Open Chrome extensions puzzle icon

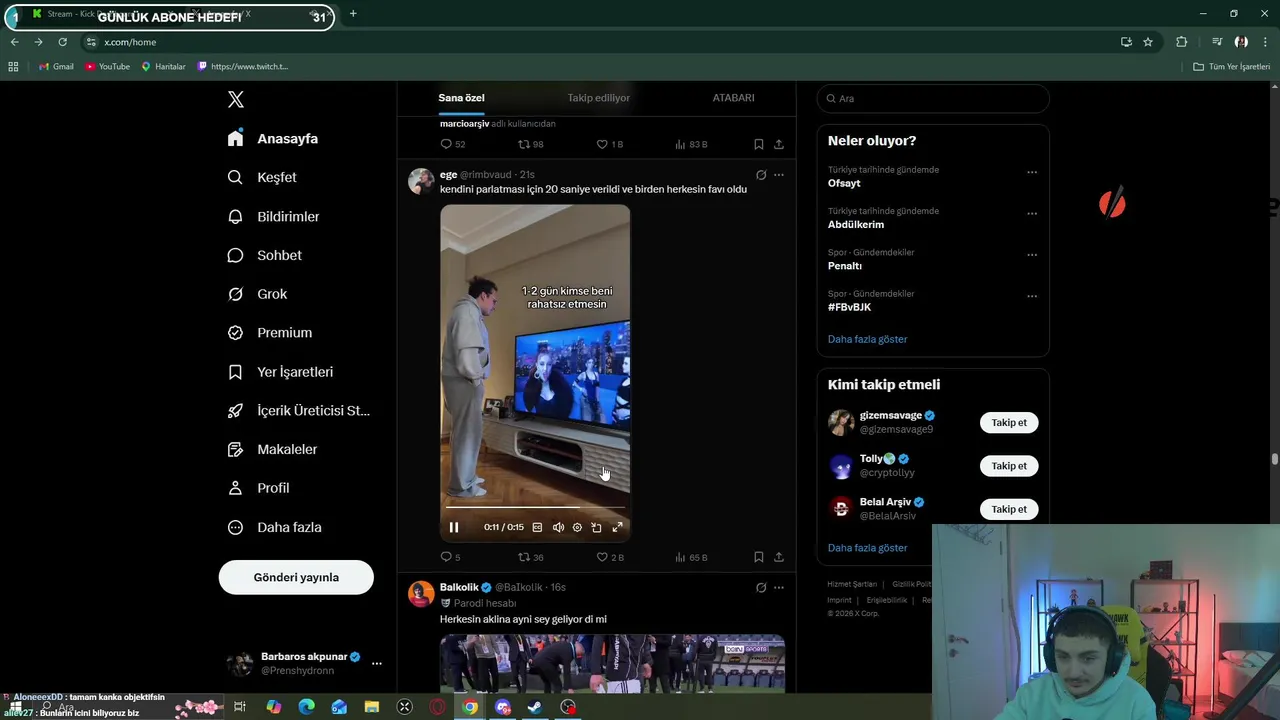(x=1181, y=42)
